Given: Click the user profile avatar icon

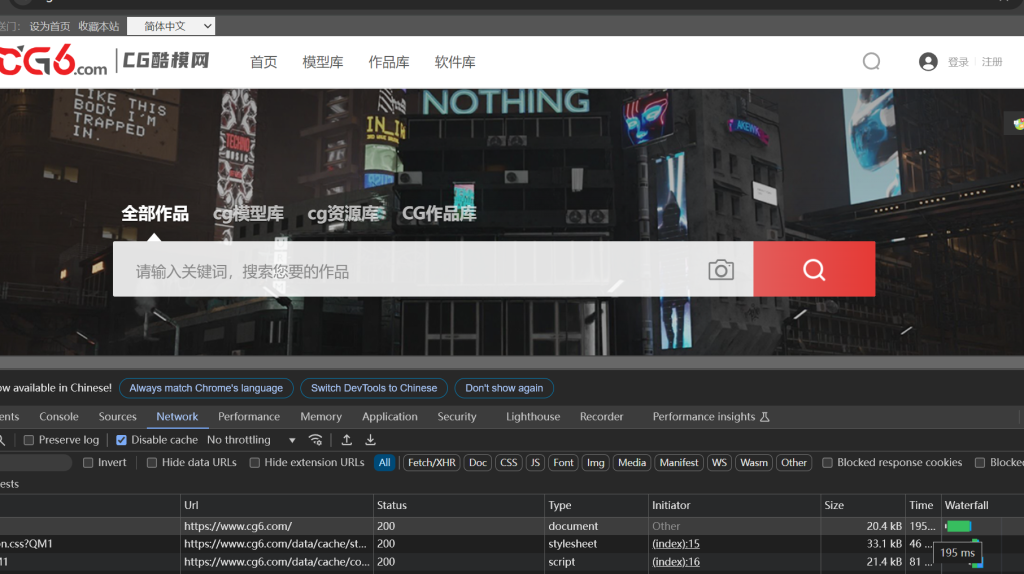Looking at the screenshot, I should (928, 62).
